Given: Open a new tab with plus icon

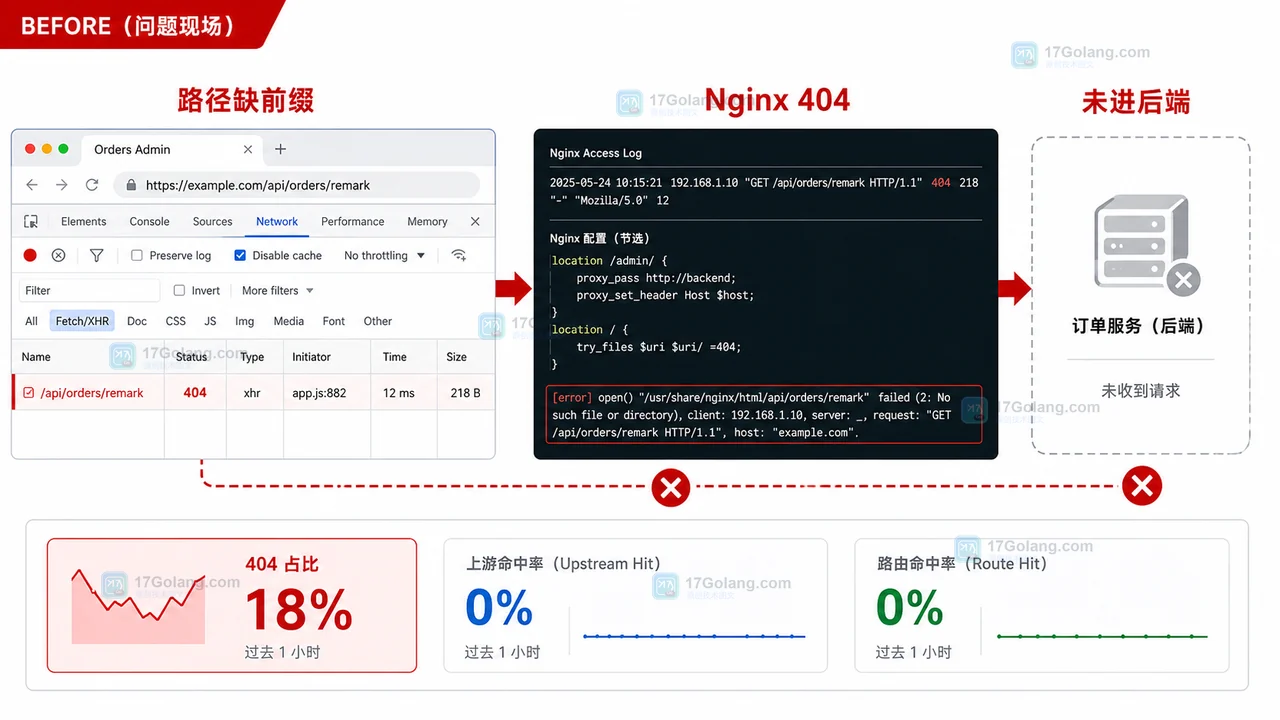Looking at the screenshot, I should [x=280, y=149].
